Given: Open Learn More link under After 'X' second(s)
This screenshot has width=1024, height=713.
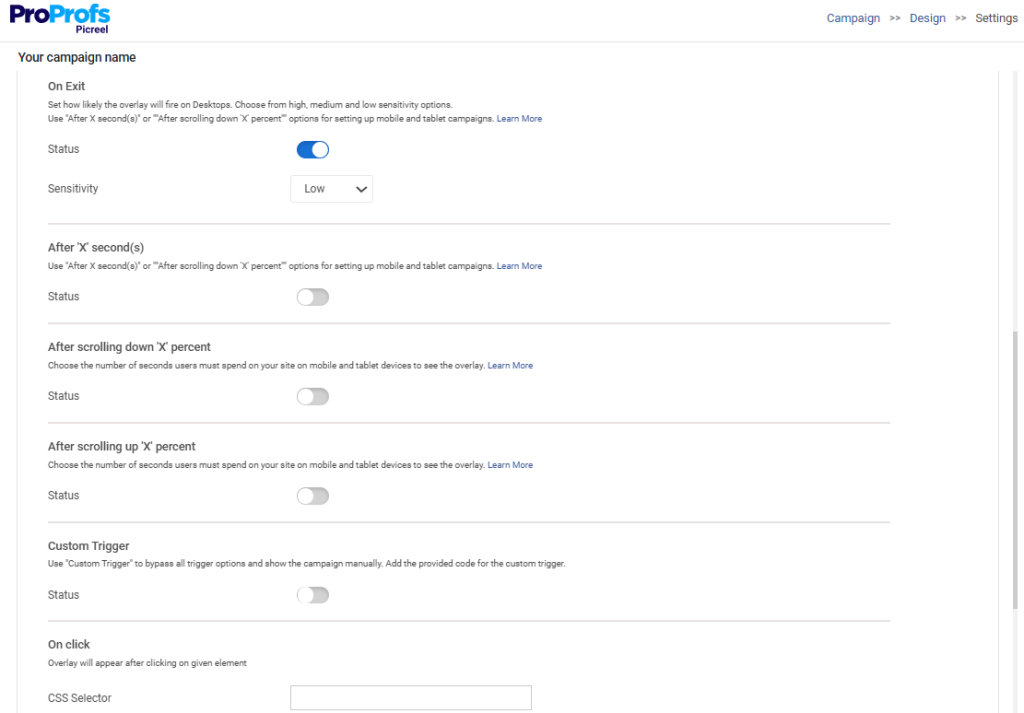Looking at the screenshot, I should [x=519, y=266].
